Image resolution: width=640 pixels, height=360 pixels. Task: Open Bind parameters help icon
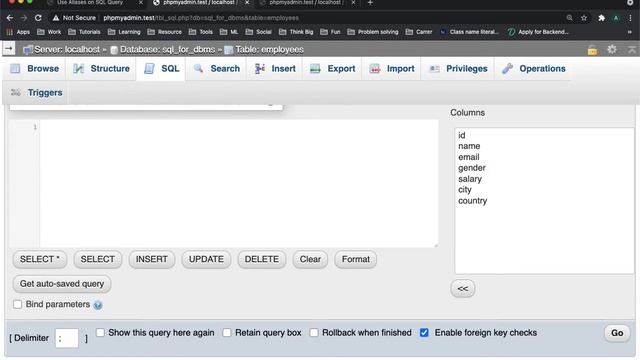98,305
